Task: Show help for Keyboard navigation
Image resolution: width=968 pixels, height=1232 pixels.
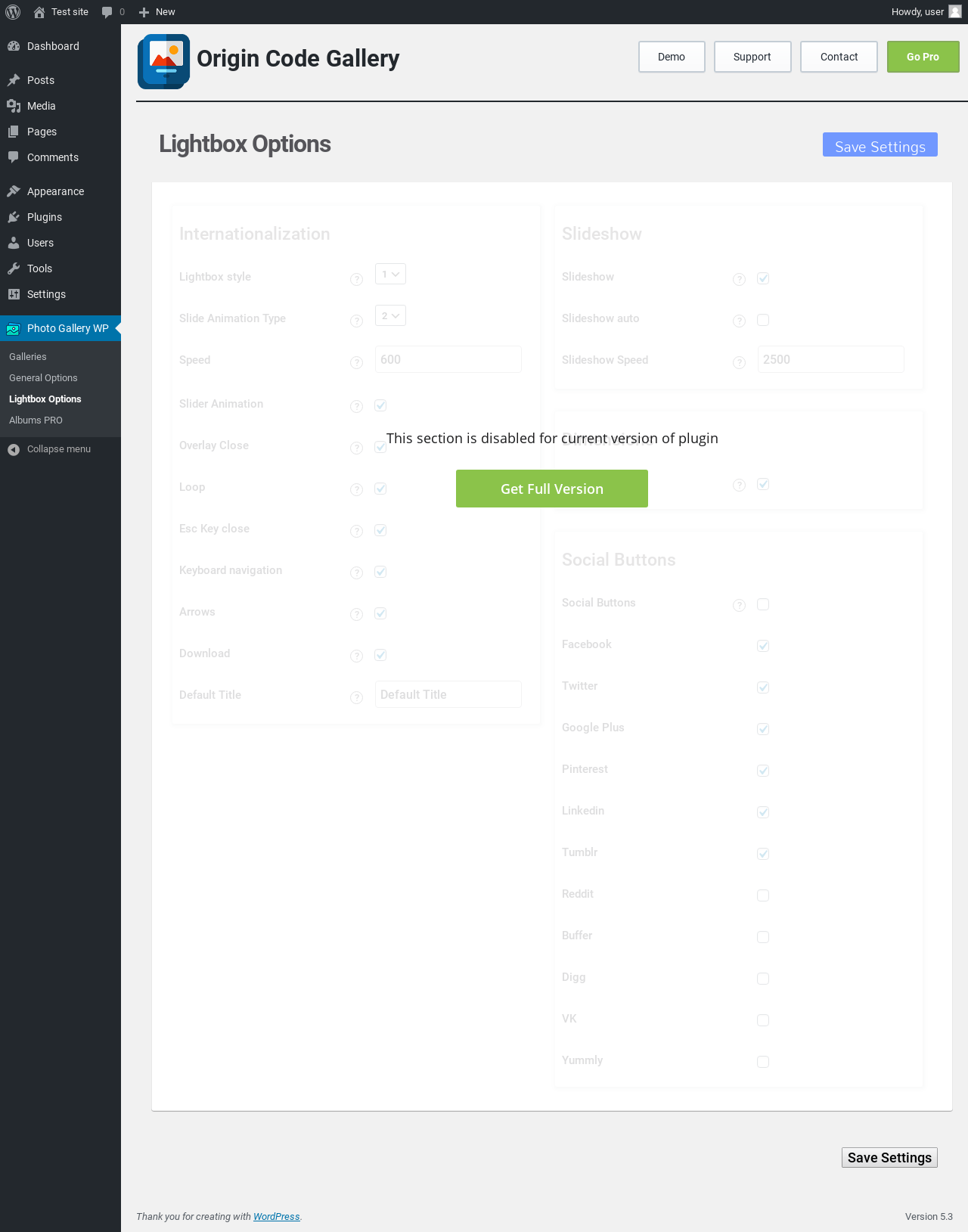Action: (357, 573)
